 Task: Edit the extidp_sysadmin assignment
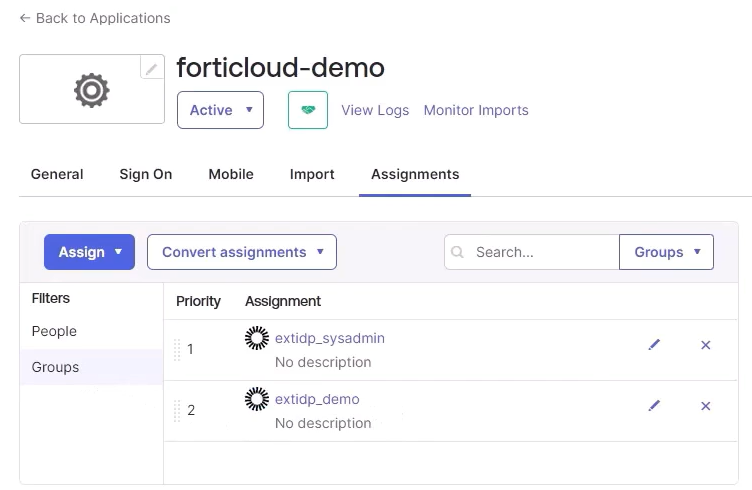click(x=654, y=345)
